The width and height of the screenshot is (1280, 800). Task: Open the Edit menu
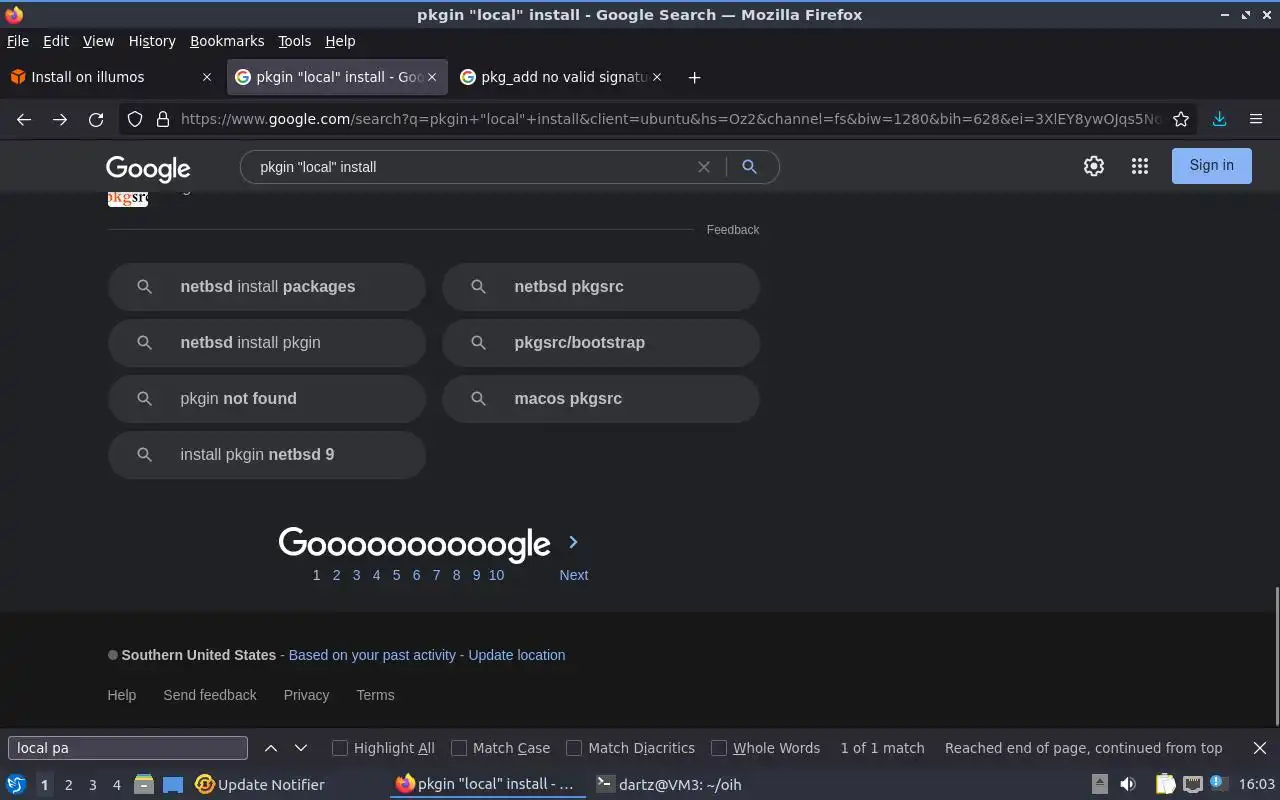[56, 41]
